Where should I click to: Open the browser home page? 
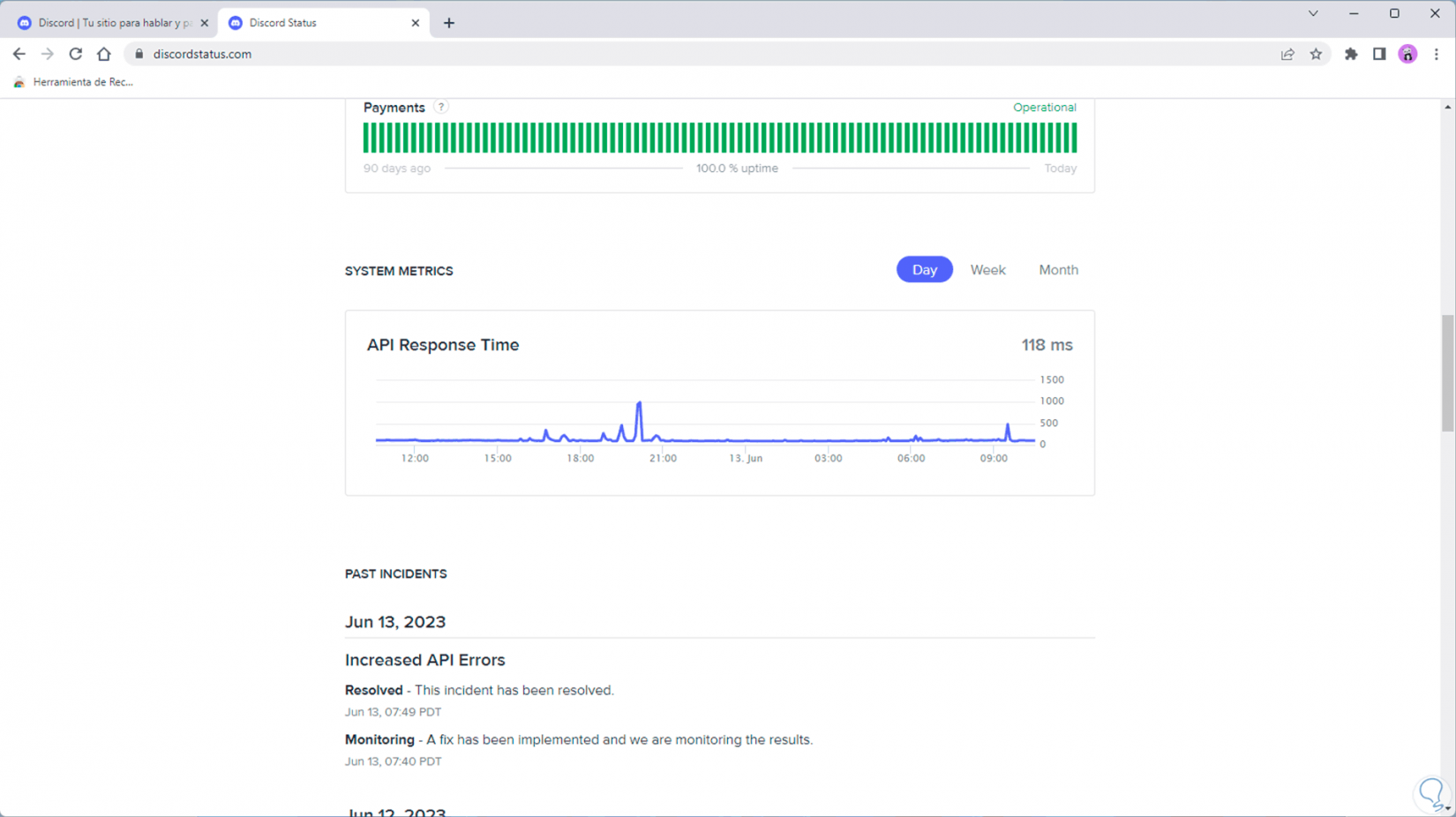pyautogui.click(x=104, y=54)
